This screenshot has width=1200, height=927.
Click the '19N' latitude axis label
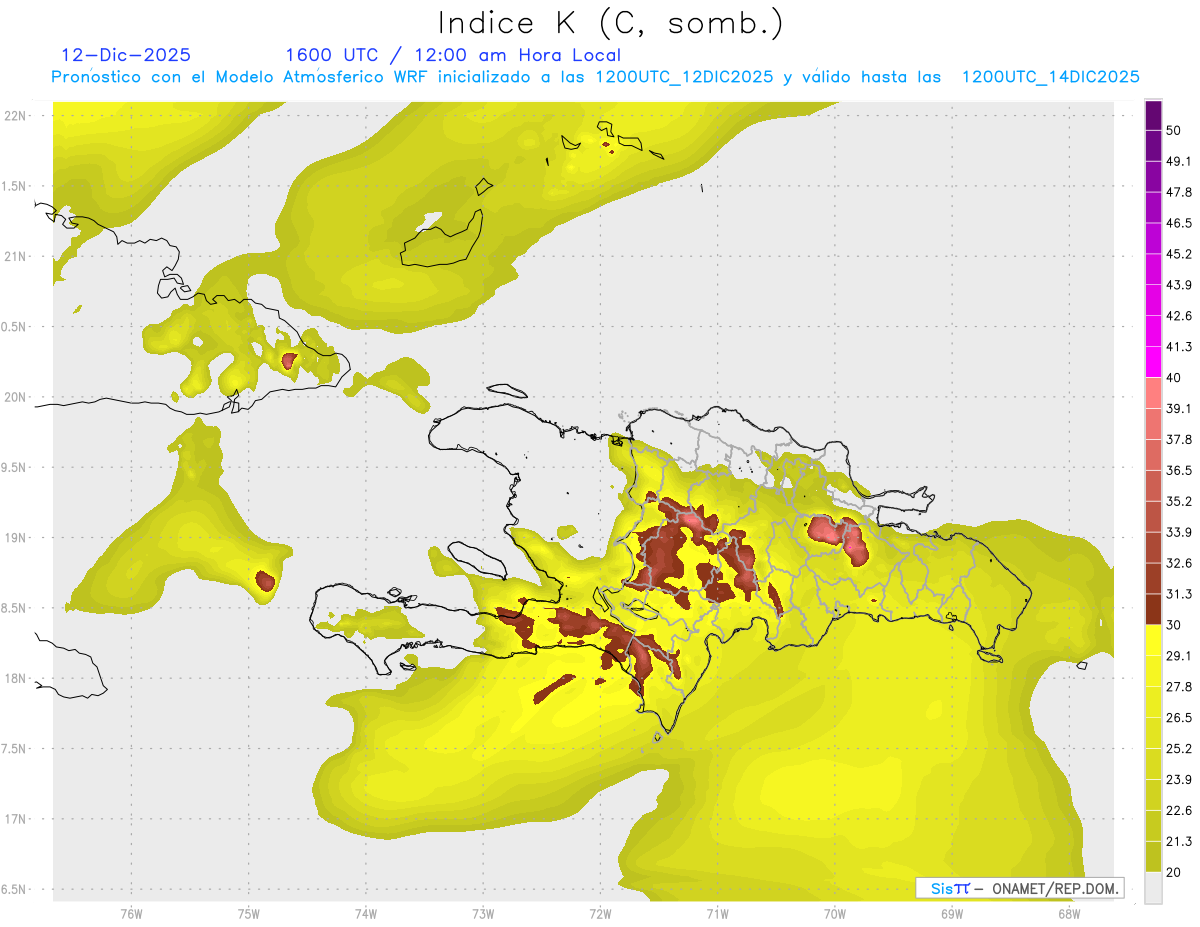[16, 538]
